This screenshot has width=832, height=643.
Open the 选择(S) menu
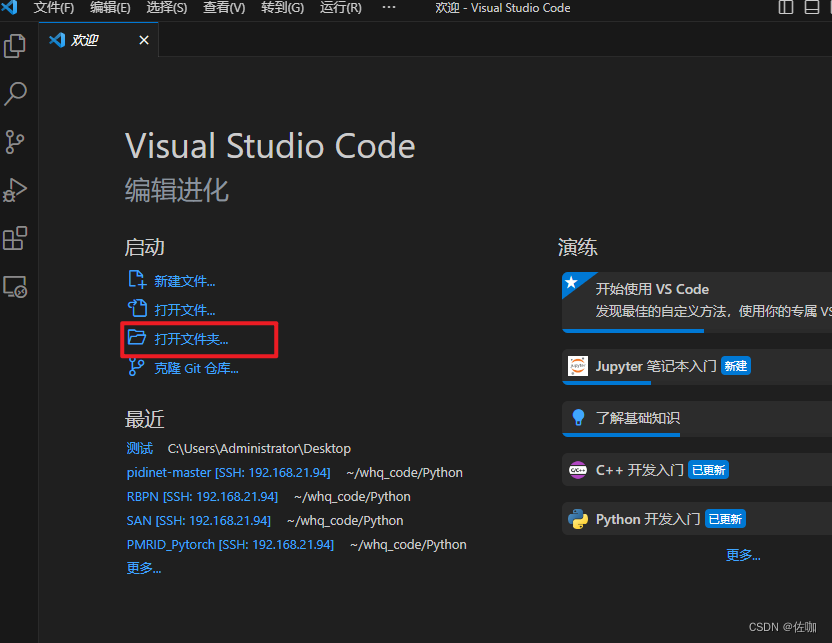click(x=167, y=8)
